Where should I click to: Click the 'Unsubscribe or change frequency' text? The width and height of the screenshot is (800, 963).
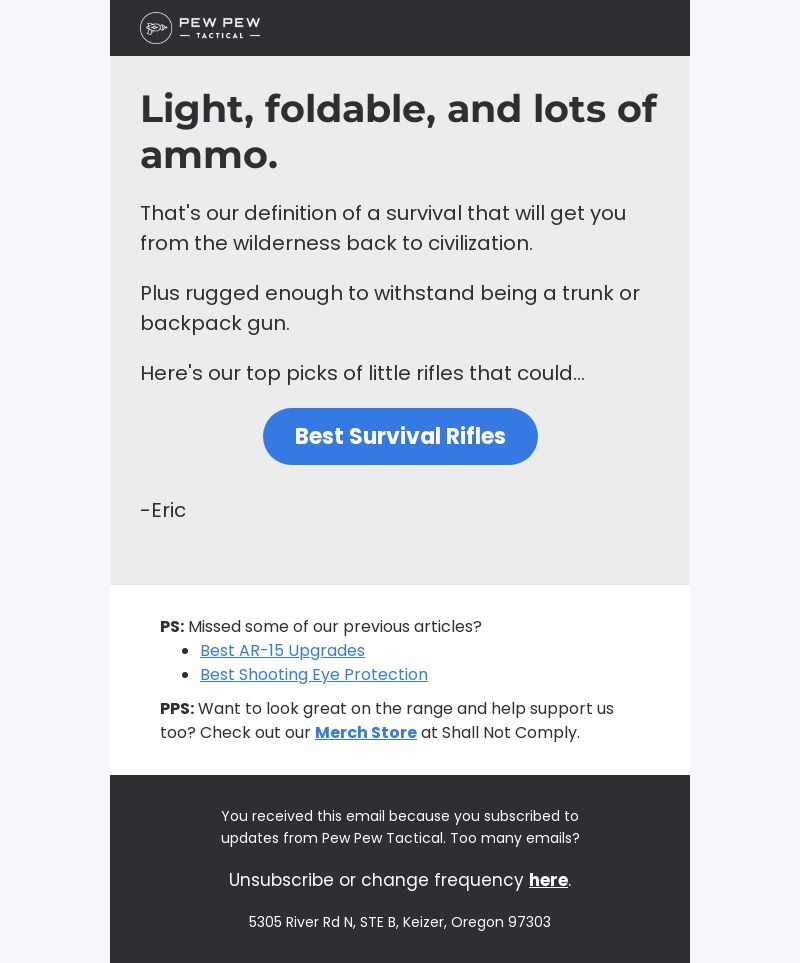pos(376,880)
